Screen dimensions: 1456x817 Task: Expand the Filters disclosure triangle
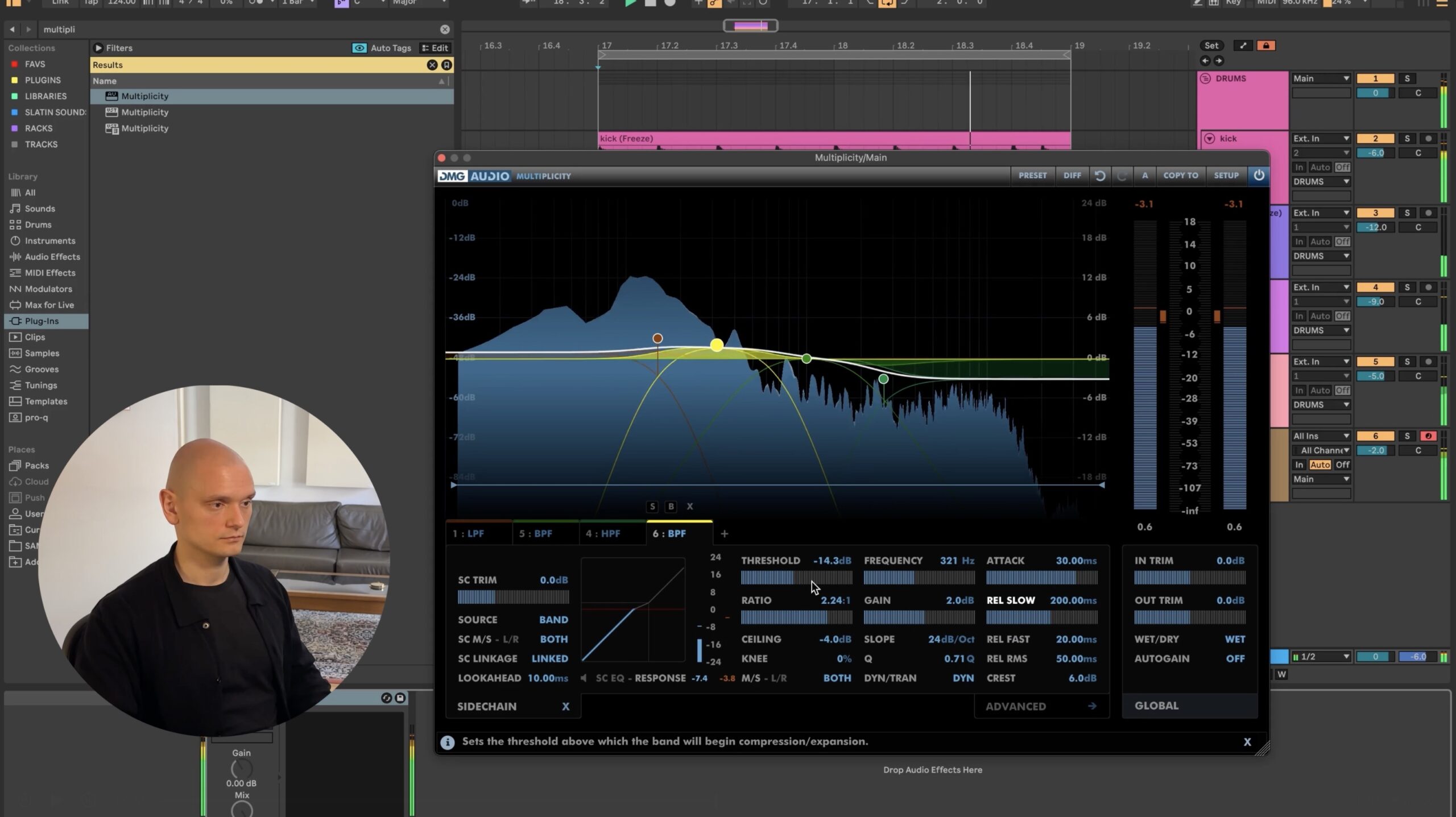[98, 48]
